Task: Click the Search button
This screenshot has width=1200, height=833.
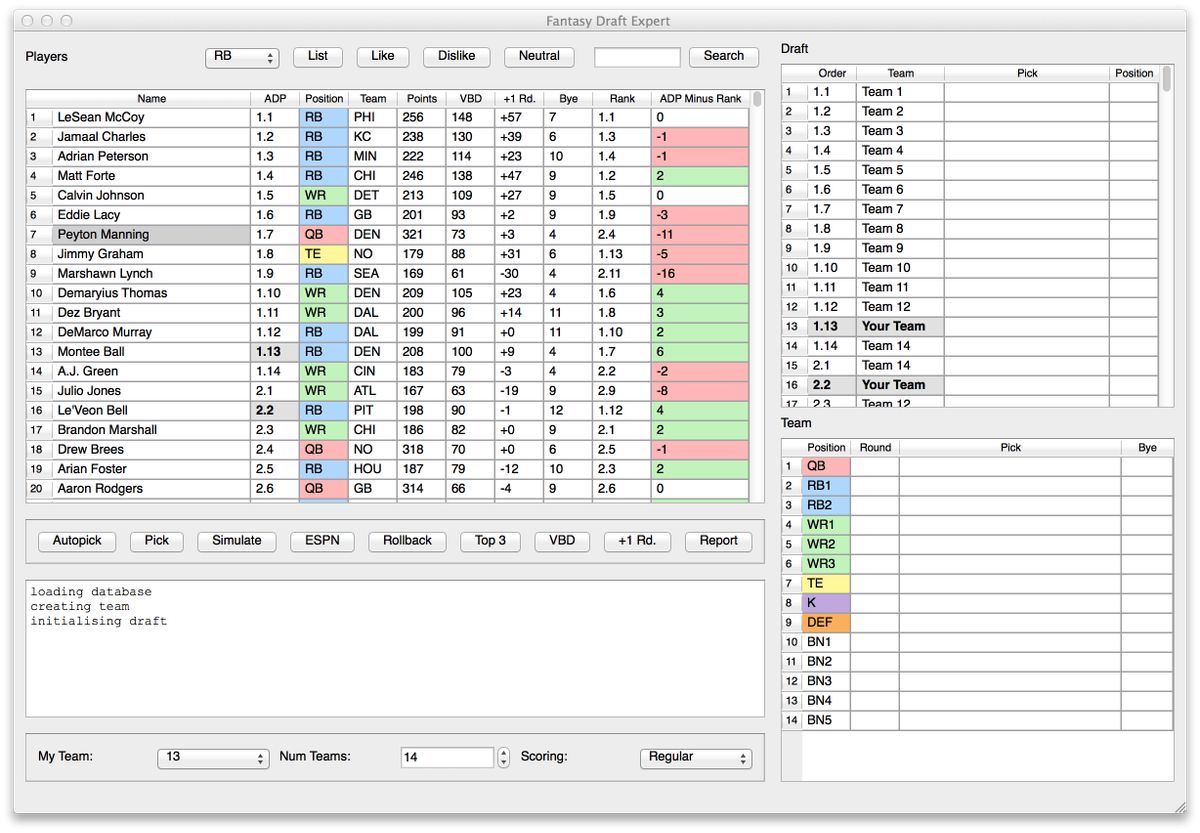Action: [723, 56]
